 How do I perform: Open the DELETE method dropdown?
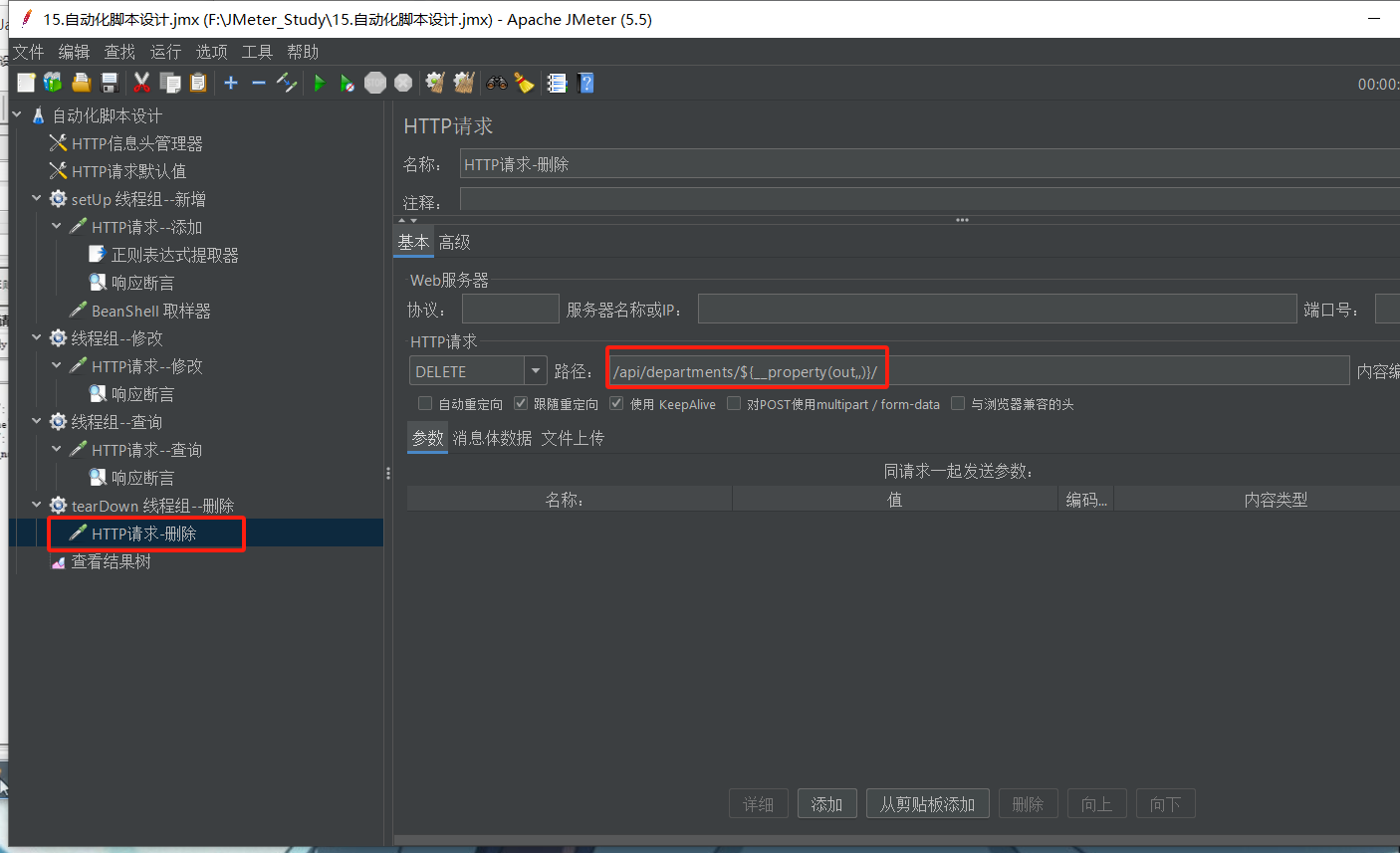point(536,371)
